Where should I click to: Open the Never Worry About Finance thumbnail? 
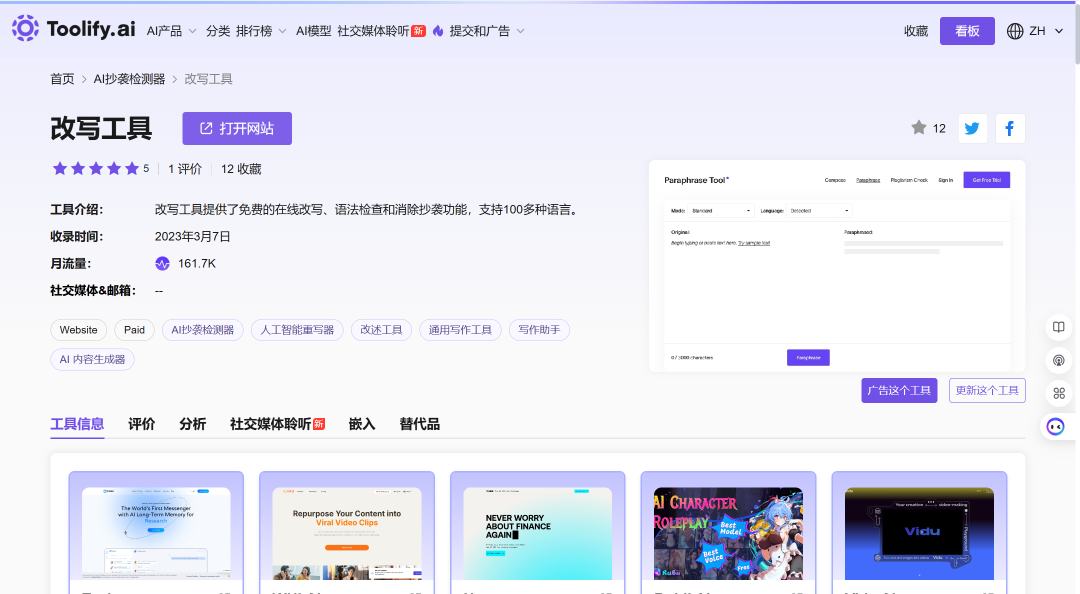tap(537, 533)
